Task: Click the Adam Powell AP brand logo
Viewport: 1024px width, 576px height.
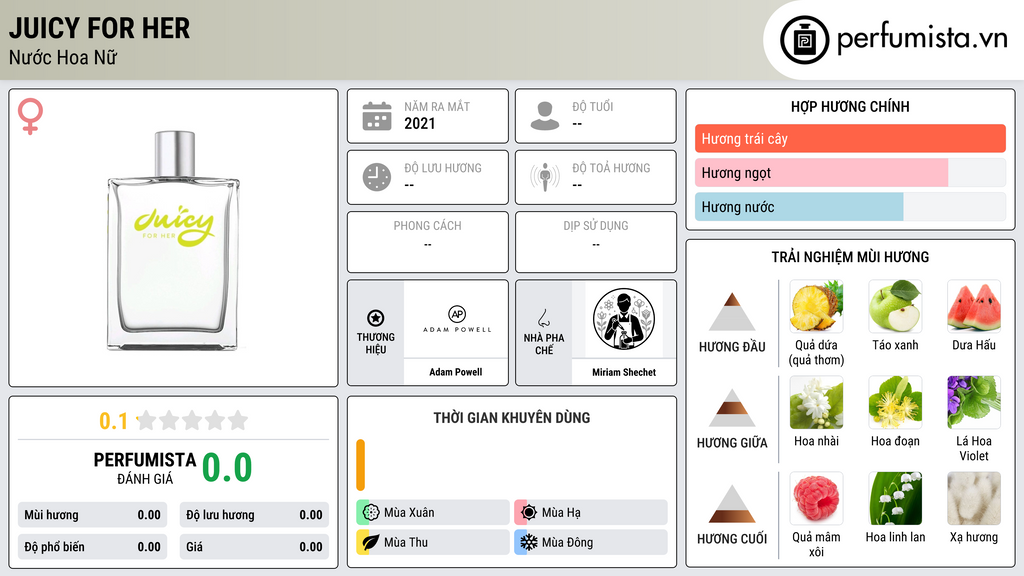Action: pyautogui.click(x=456, y=319)
